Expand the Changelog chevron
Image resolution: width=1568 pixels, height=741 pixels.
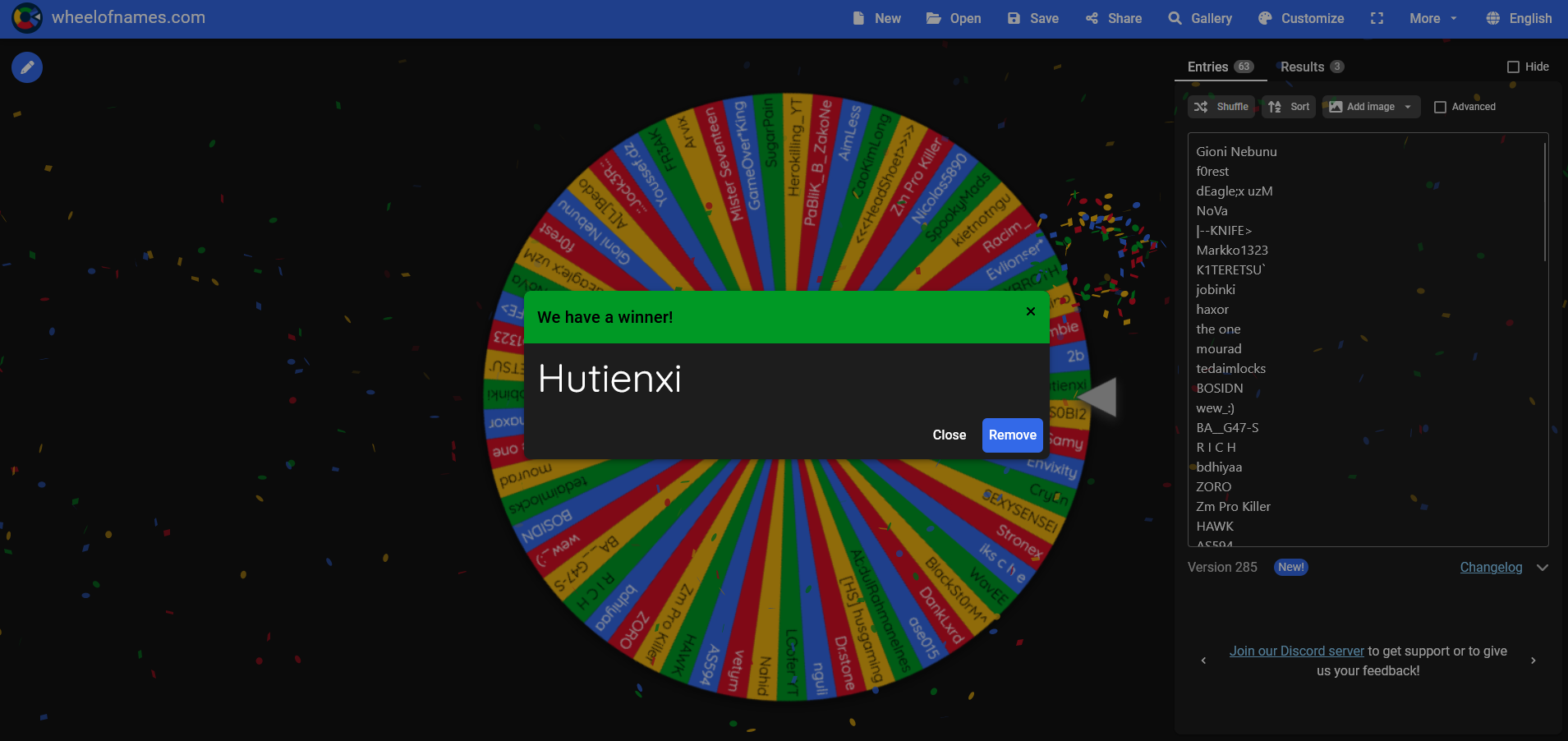(x=1543, y=568)
